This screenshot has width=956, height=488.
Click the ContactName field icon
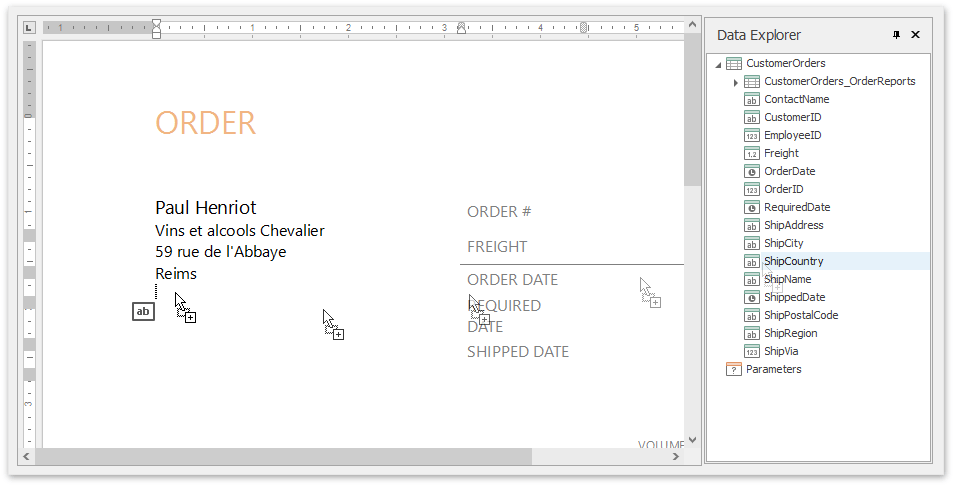tap(752, 99)
